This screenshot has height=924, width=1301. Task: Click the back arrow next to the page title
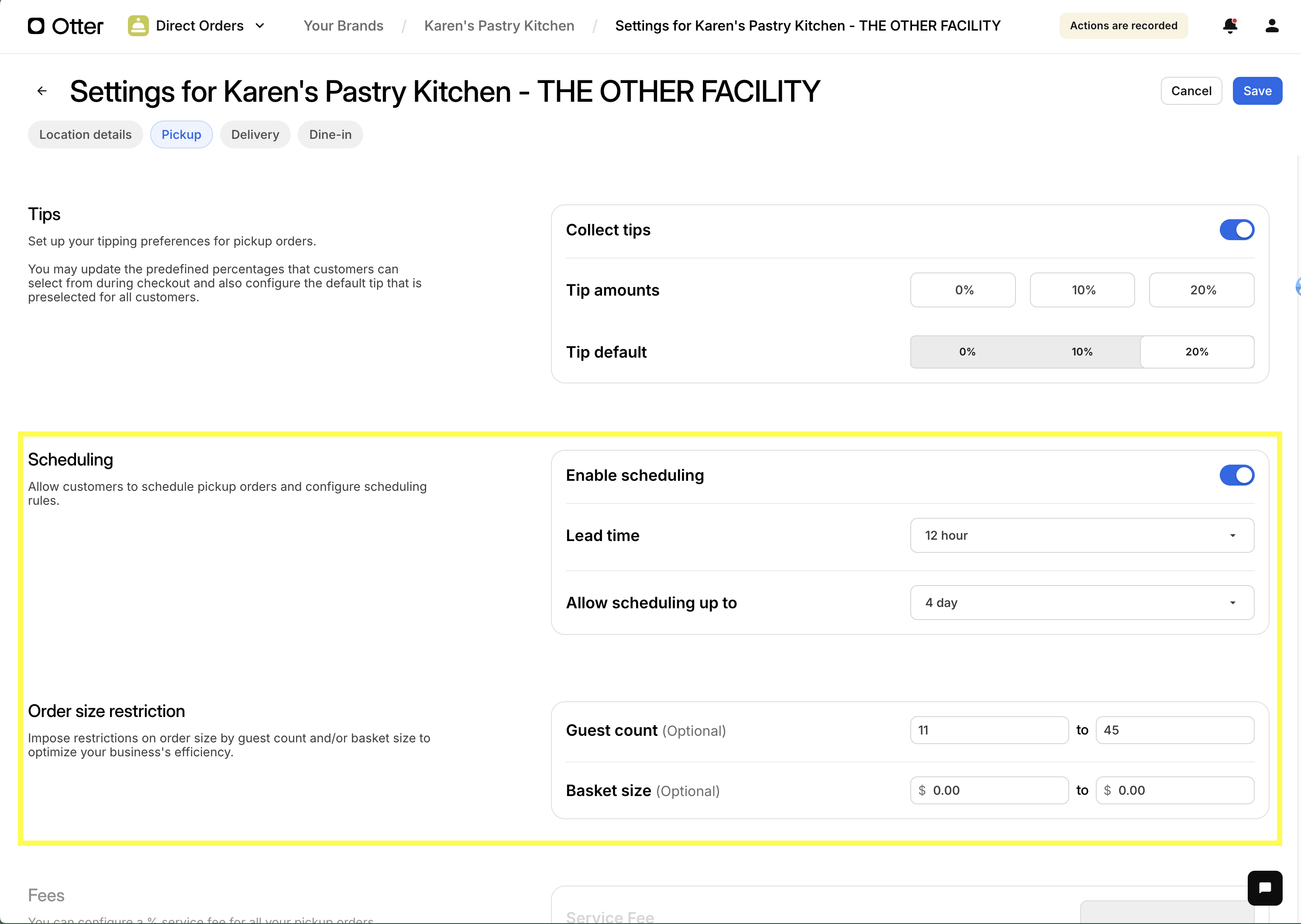click(x=41, y=90)
